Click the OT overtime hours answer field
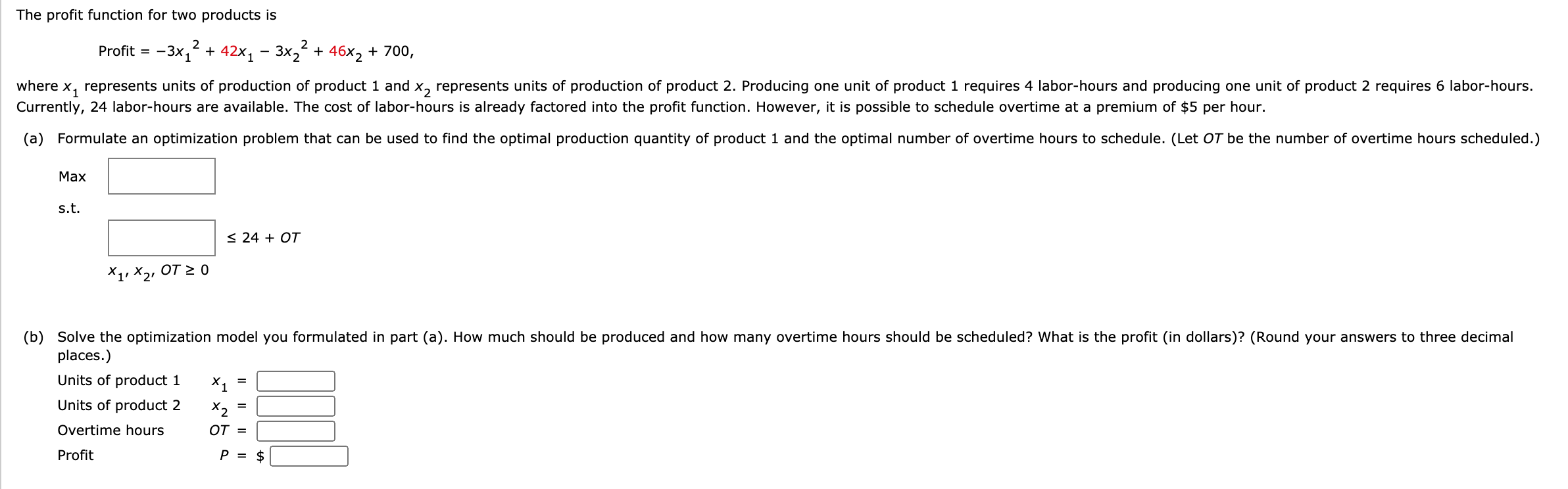 [x=295, y=431]
